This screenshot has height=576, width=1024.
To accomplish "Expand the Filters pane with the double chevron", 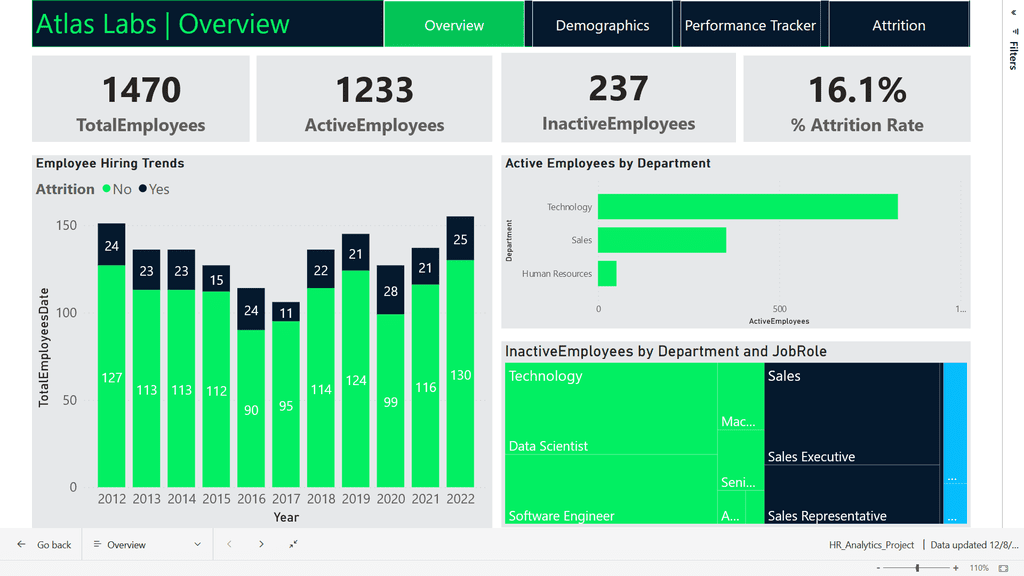I will pyautogui.click(x=1014, y=12).
